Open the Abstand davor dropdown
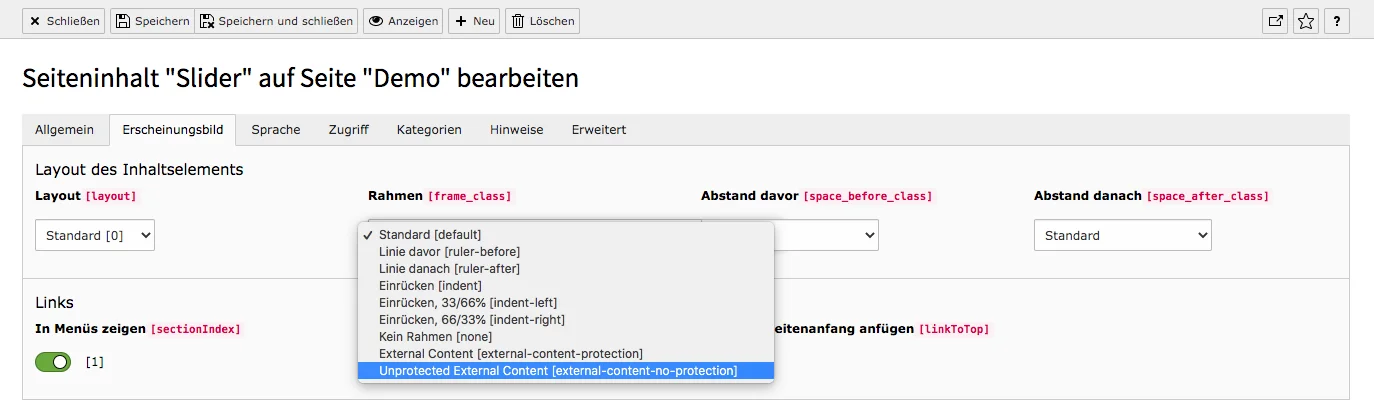1374x406 pixels. pyautogui.click(x=826, y=235)
